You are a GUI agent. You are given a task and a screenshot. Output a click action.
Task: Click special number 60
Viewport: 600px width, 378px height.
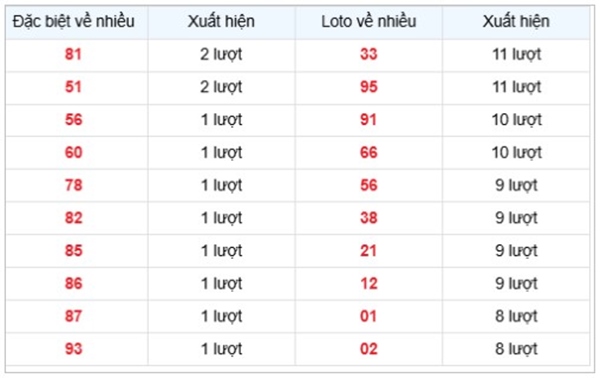coord(73,152)
